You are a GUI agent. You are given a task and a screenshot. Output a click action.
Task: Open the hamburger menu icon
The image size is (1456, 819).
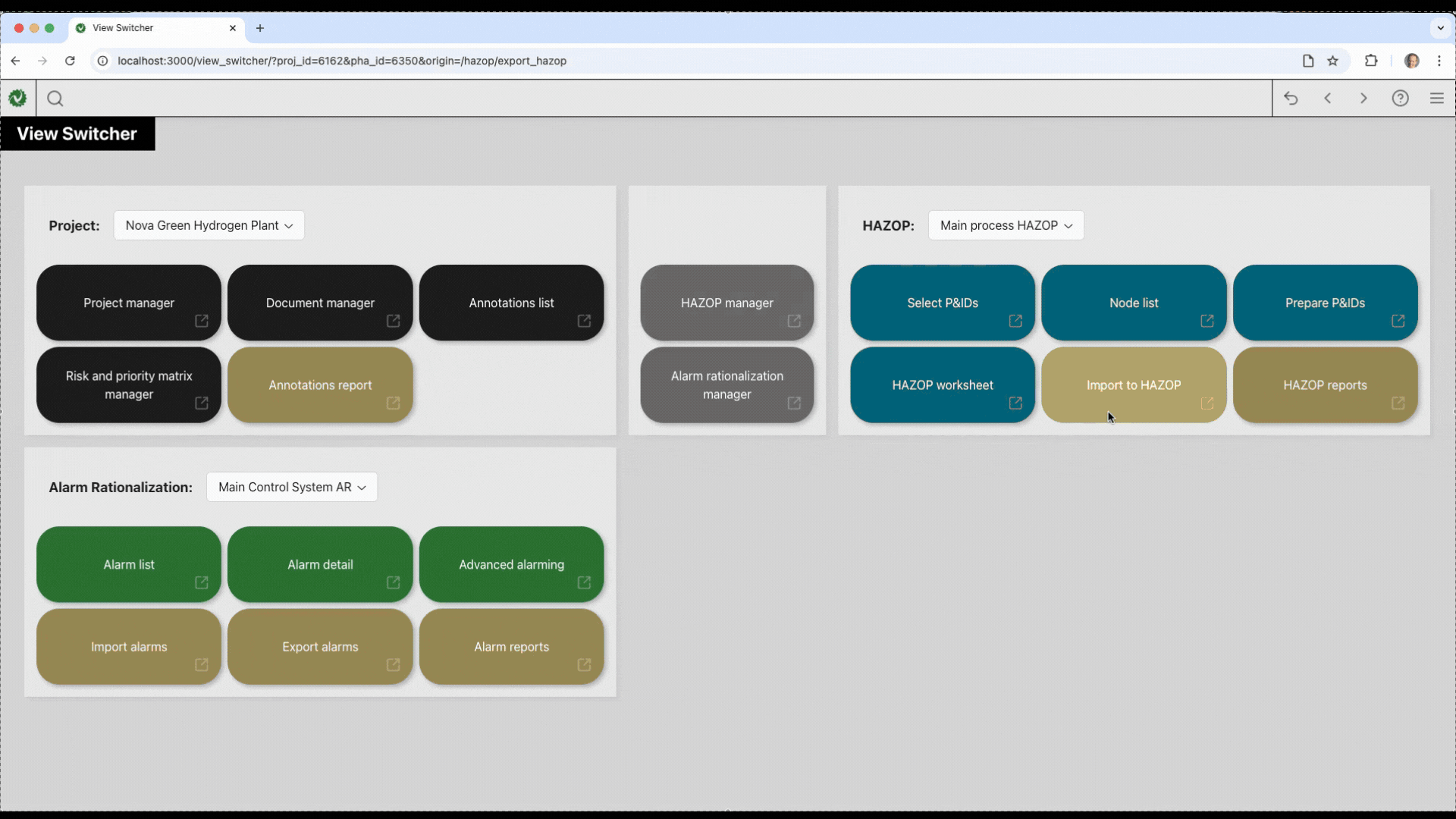(1436, 99)
